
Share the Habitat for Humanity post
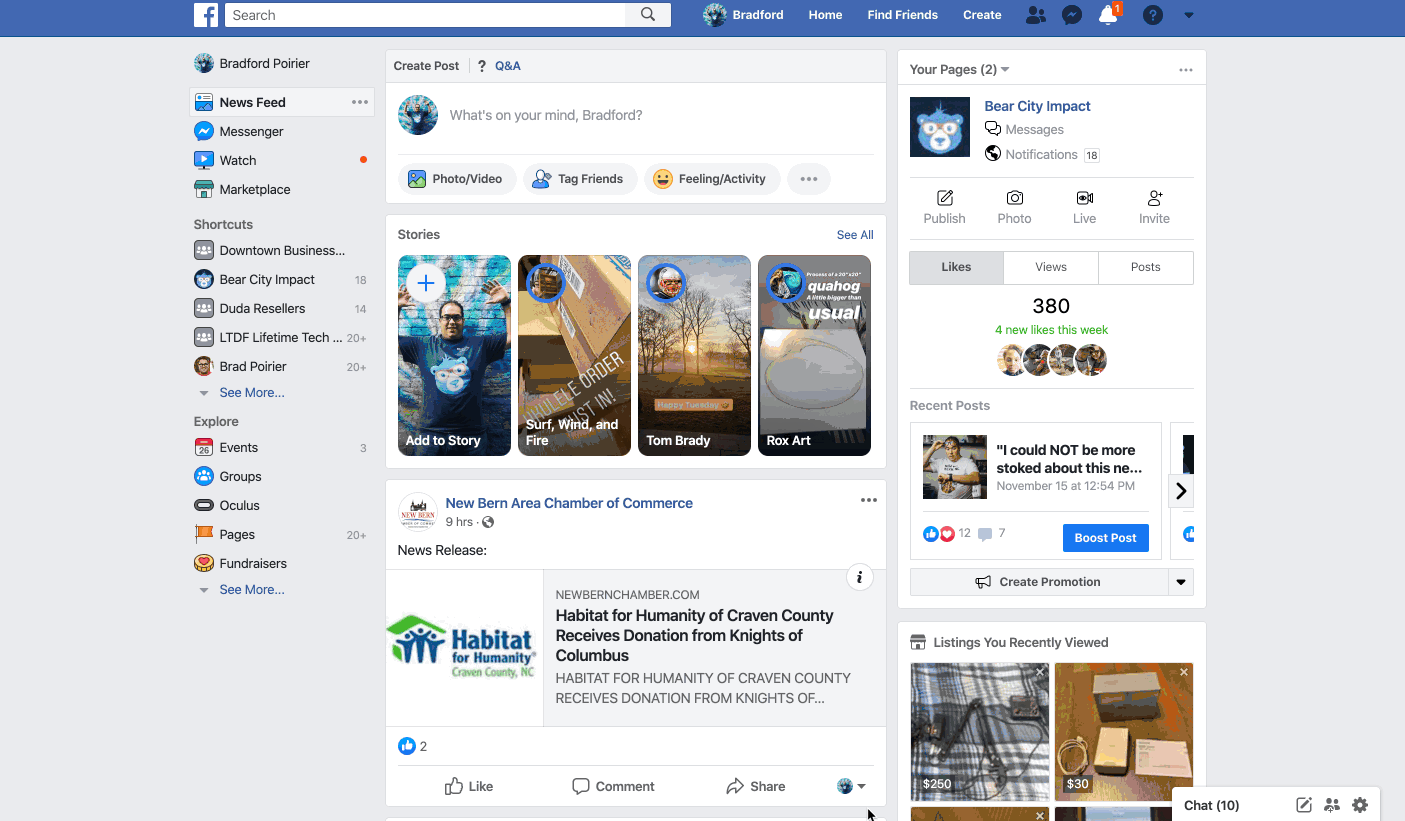tap(756, 786)
